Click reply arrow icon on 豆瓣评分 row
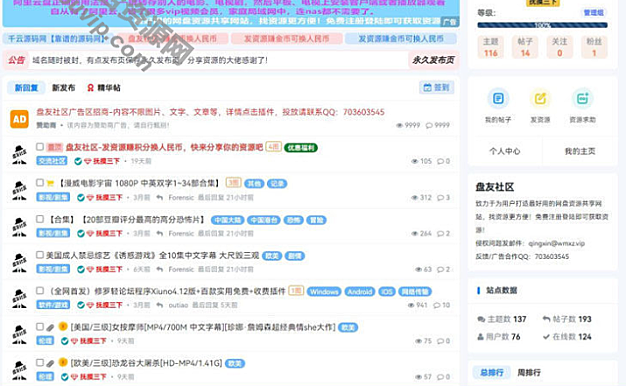The height and width of the screenshot is (386, 626). (160, 234)
